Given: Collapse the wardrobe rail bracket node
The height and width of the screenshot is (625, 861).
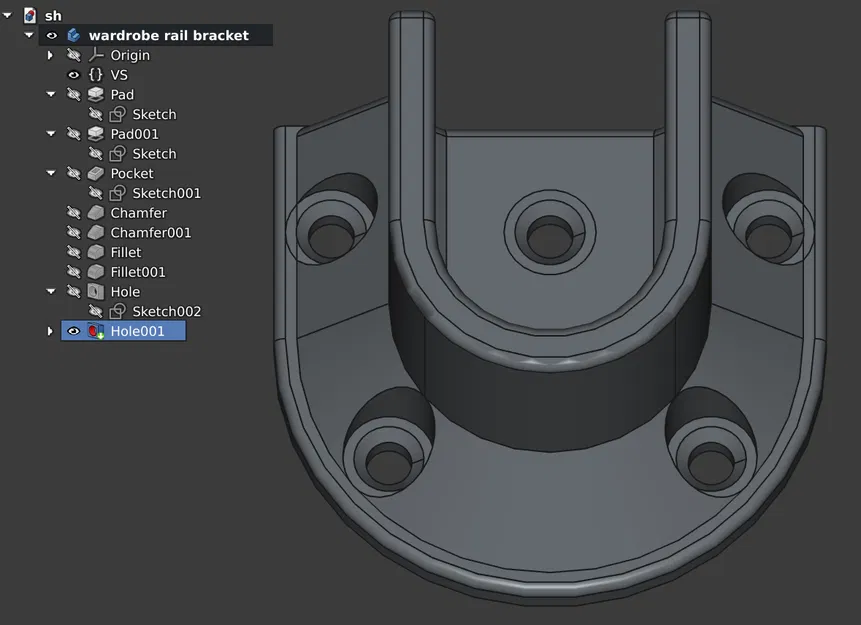Looking at the screenshot, I should (29, 35).
